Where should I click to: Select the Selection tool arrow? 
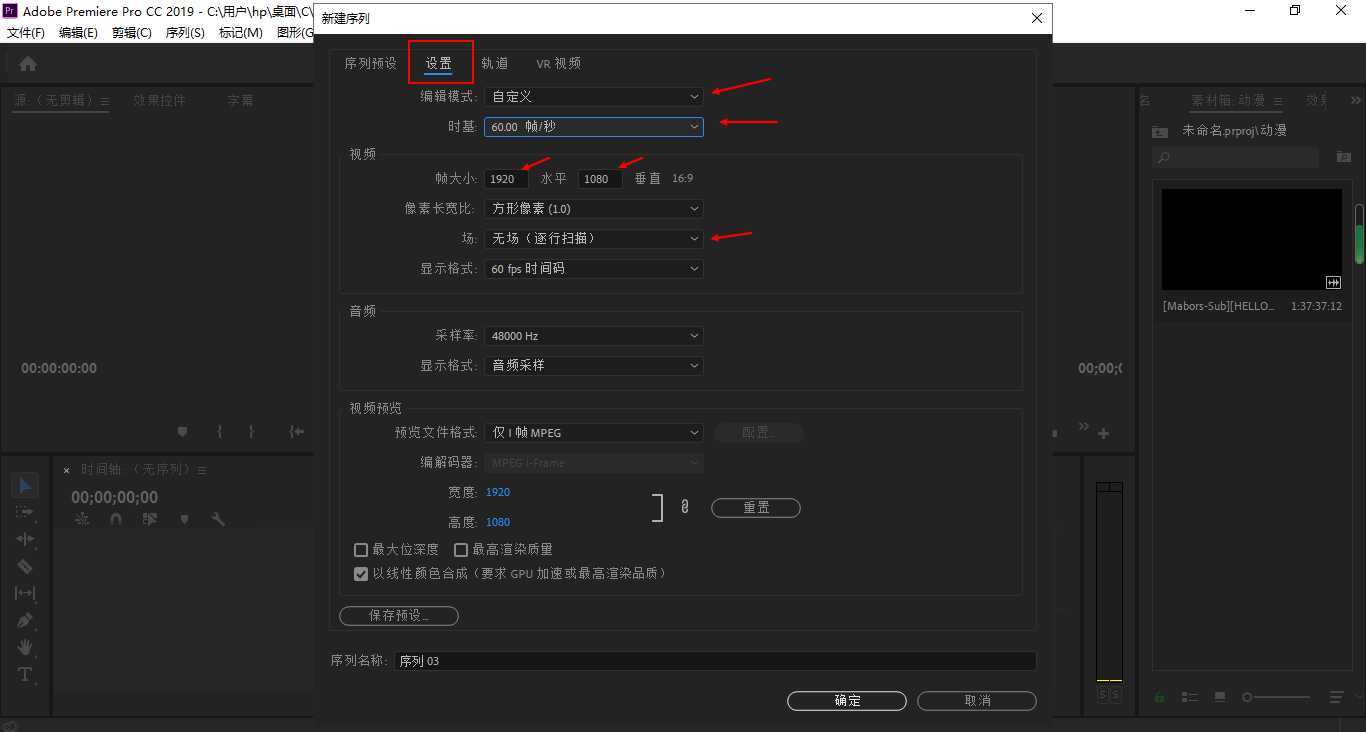pyautogui.click(x=25, y=486)
